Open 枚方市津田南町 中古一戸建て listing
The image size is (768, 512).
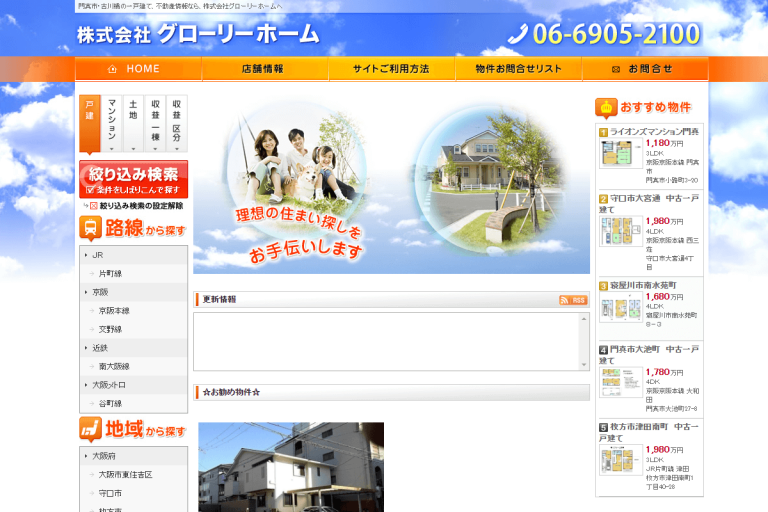[x=649, y=432]
